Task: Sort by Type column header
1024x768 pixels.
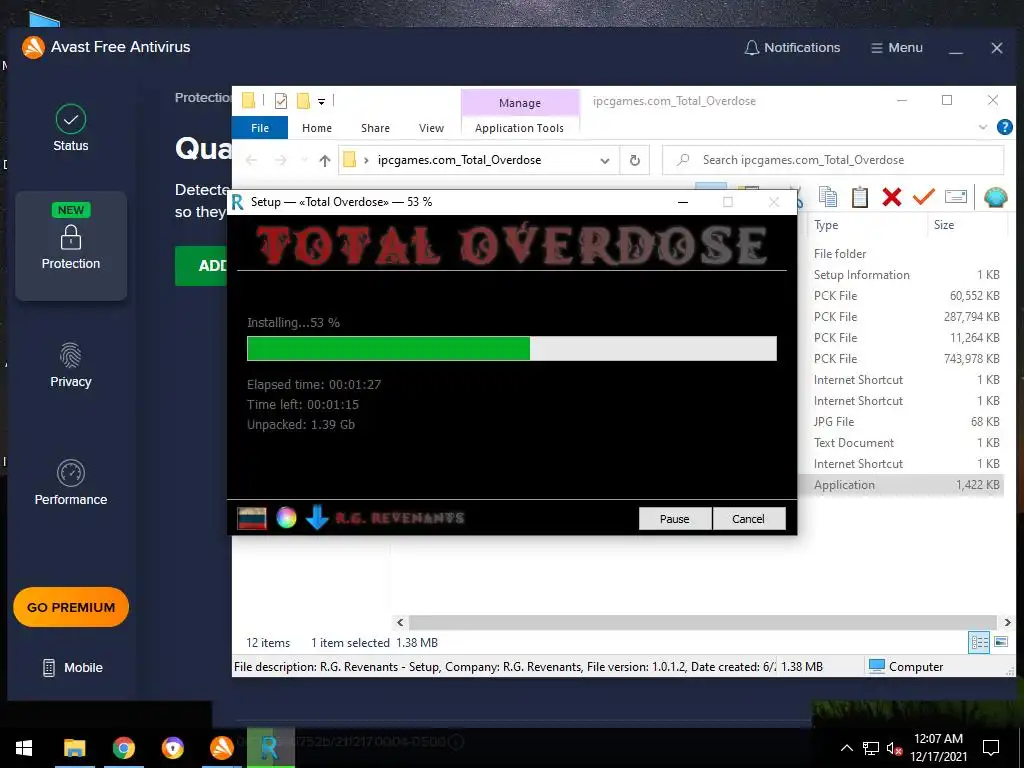Action: (867, 225)
